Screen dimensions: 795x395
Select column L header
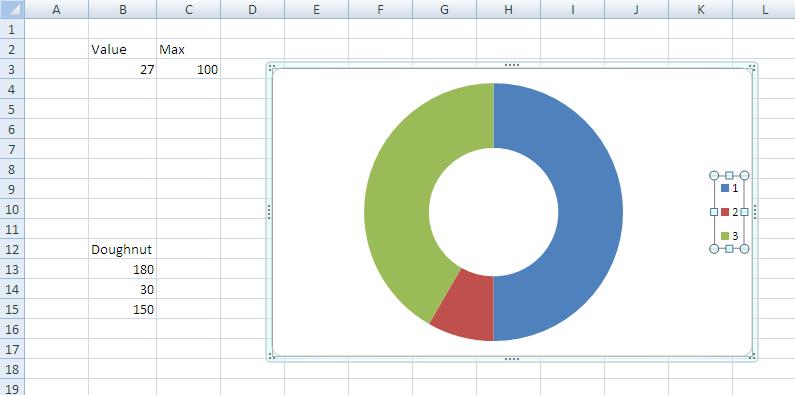[x=764, y=9]
